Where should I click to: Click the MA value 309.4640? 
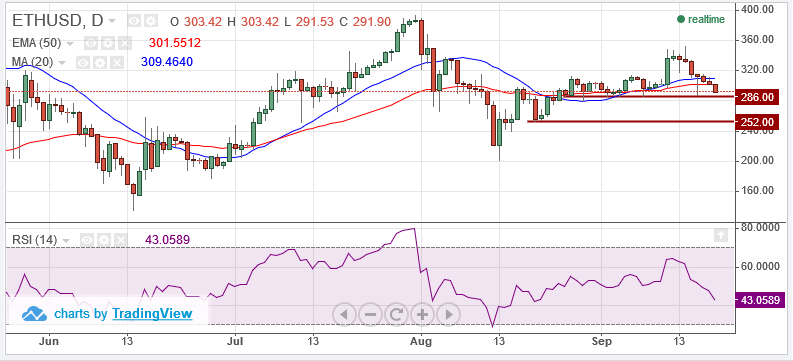pyautogui.click(x=167, y=62)
